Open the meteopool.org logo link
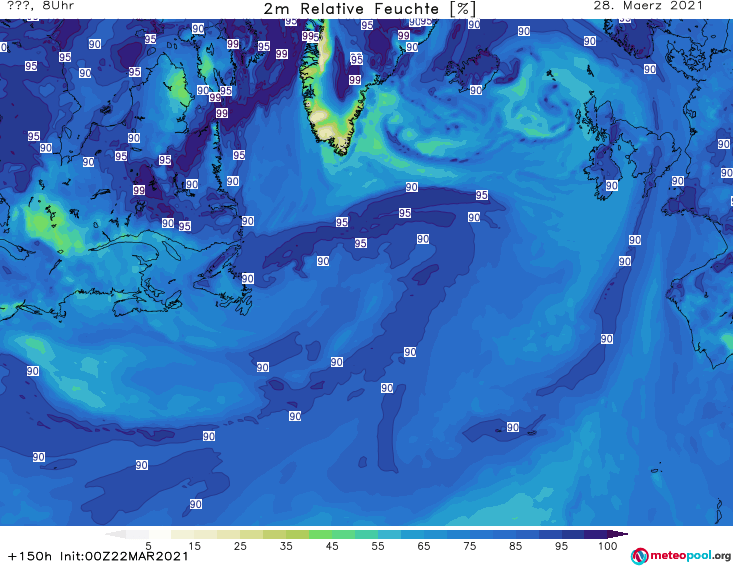The width and height of the screenshot is (733, 566). tap(681, 556)
